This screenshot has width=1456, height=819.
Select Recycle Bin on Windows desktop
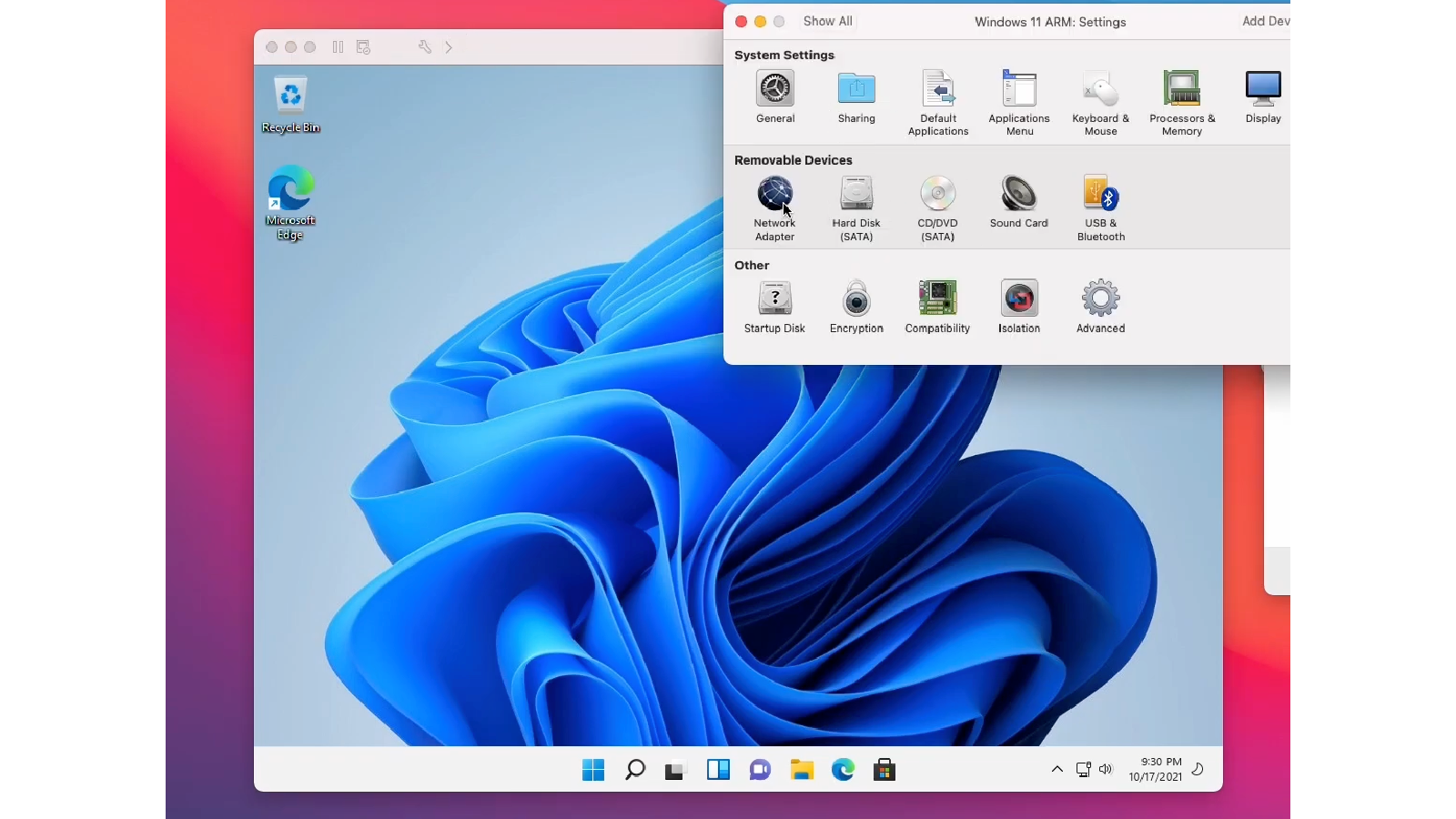point(290,105)
